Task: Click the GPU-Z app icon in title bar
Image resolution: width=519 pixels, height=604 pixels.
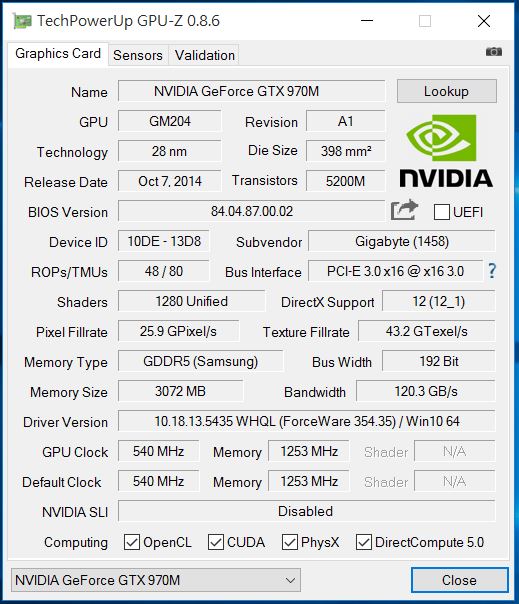Action: (x=22, y=21)
